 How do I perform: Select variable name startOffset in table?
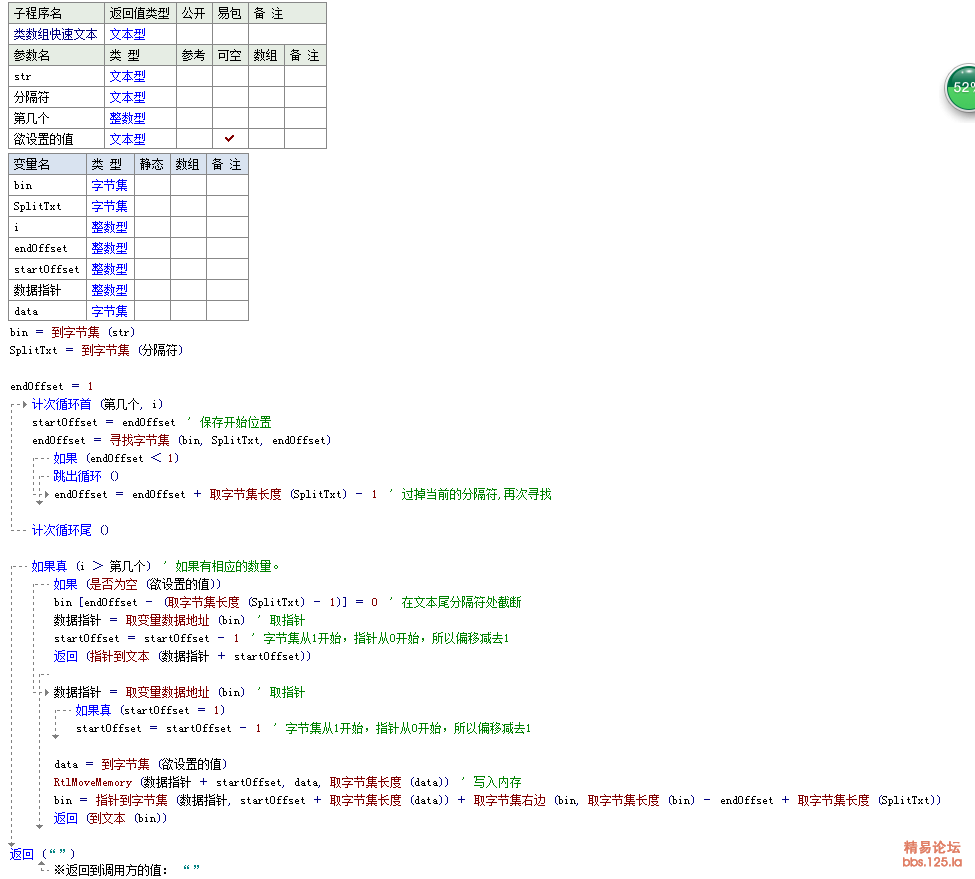coord(47,269)
